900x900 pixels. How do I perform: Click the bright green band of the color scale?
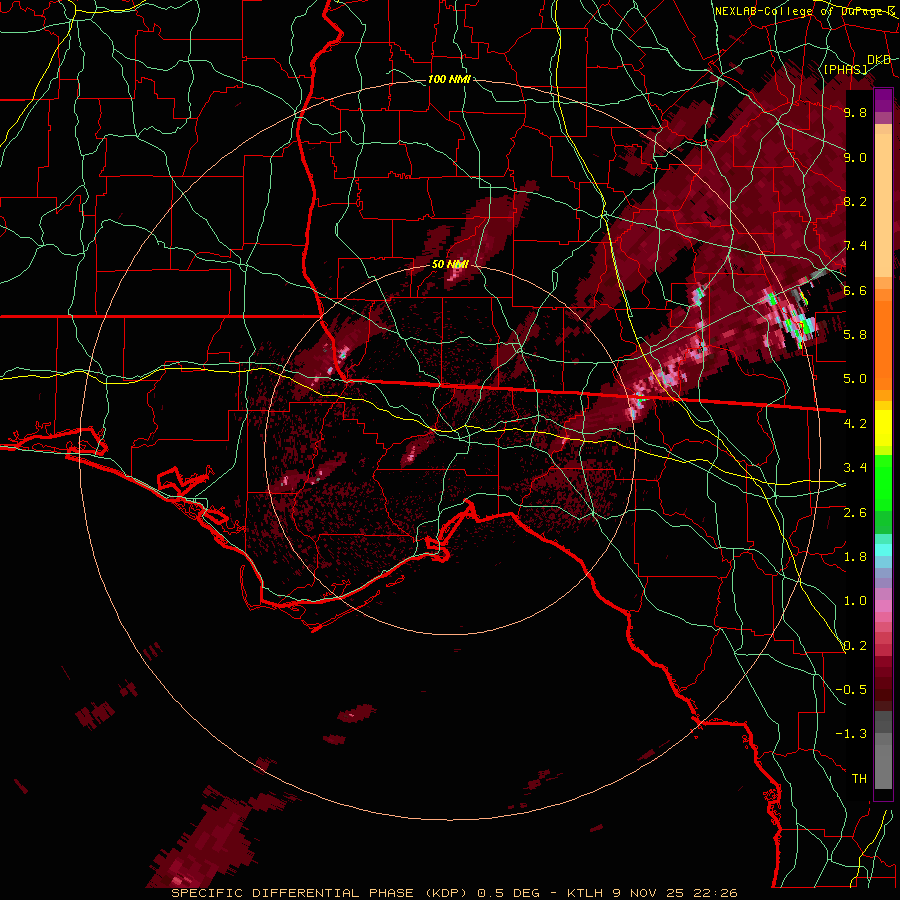[x=883, y=483]
